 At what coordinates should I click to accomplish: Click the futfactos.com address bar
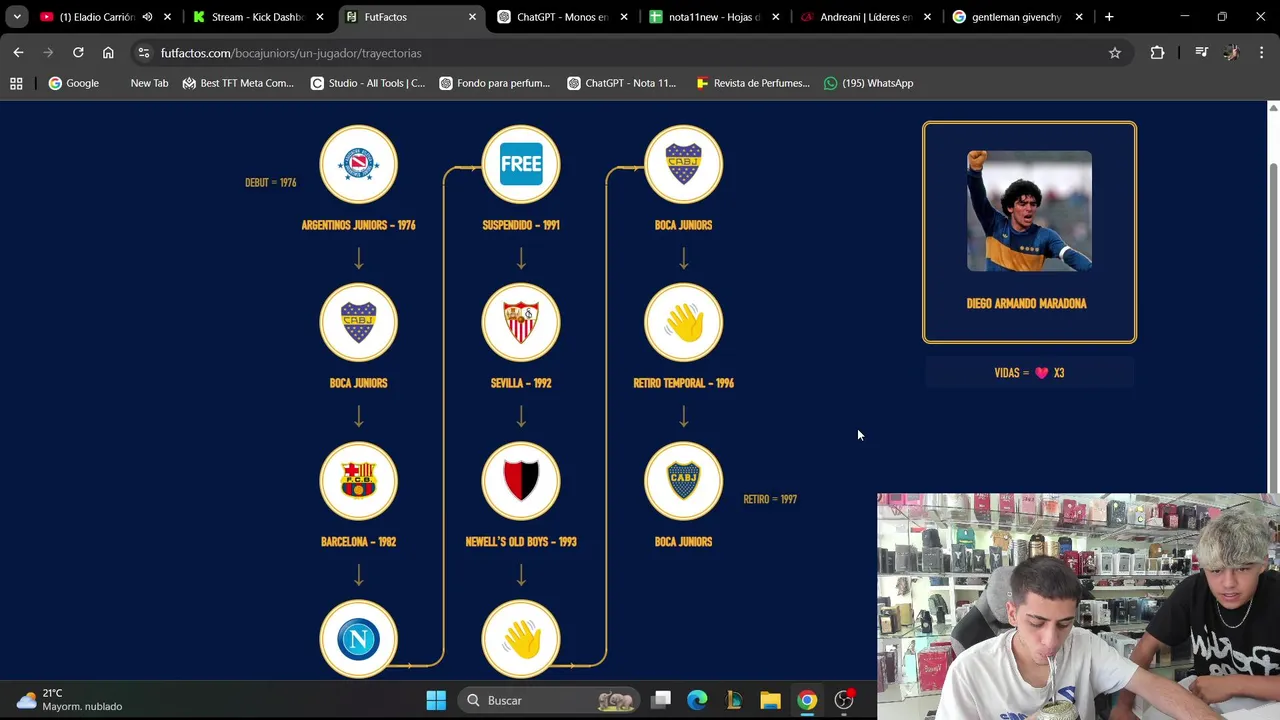tap(630, 53)
